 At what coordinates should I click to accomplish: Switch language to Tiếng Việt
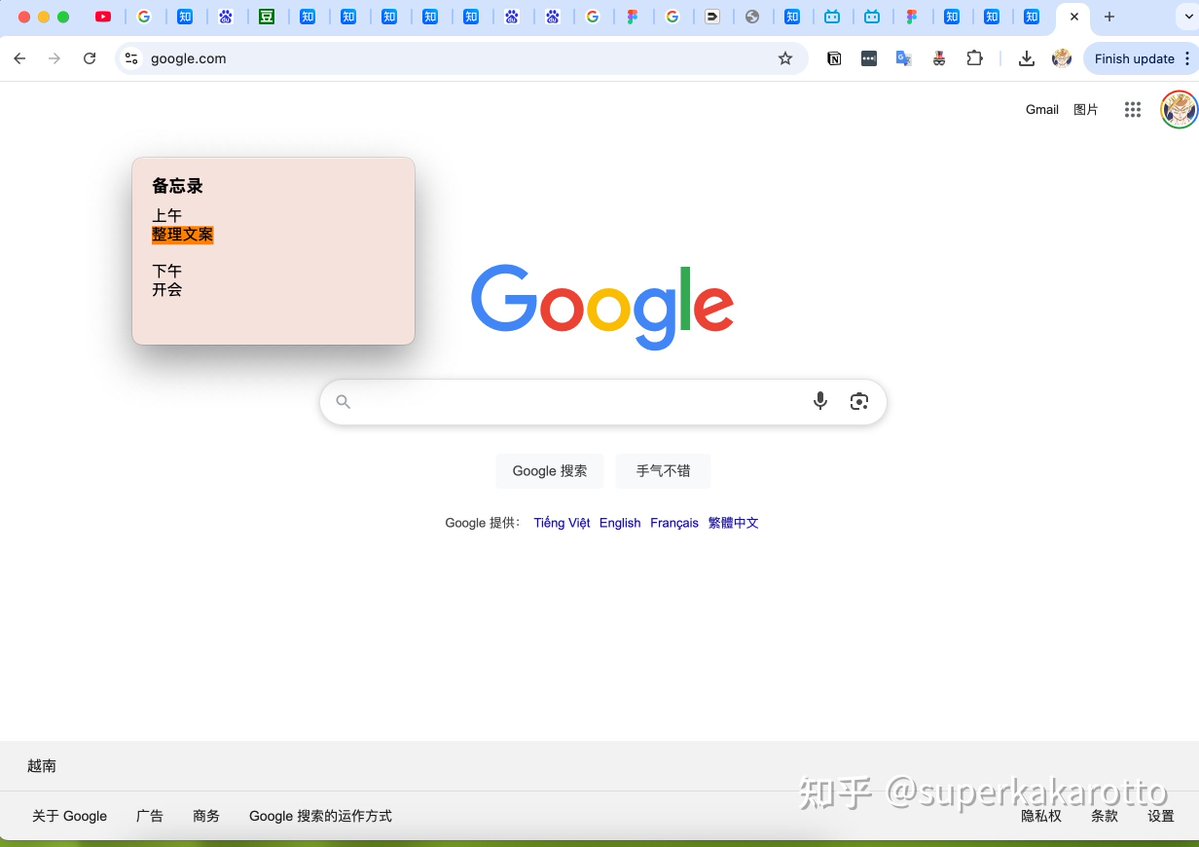pos(561,523)
